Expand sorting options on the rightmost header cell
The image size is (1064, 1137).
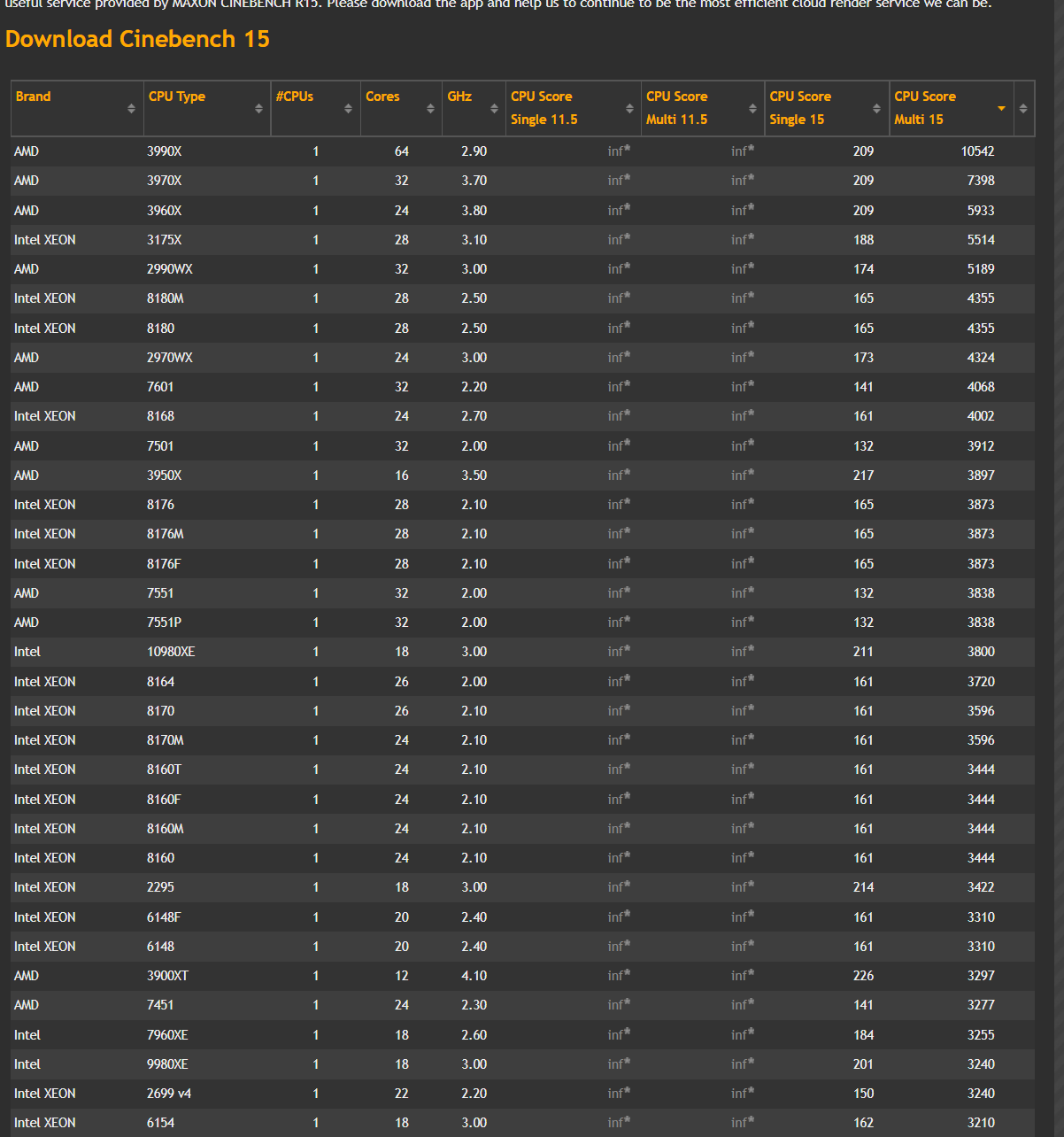pos(1023,108)
